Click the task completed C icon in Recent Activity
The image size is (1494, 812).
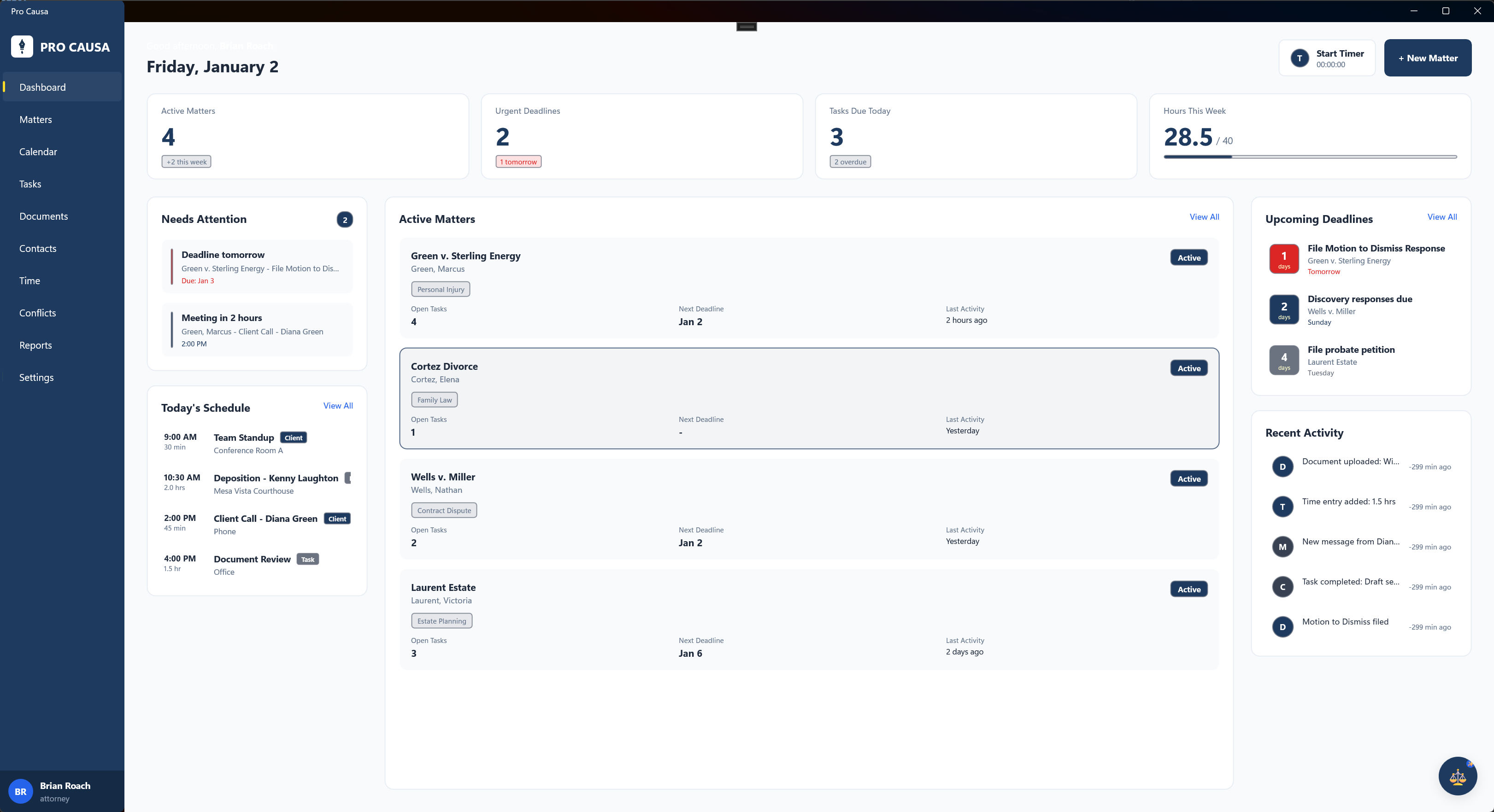click(1283, 586)
